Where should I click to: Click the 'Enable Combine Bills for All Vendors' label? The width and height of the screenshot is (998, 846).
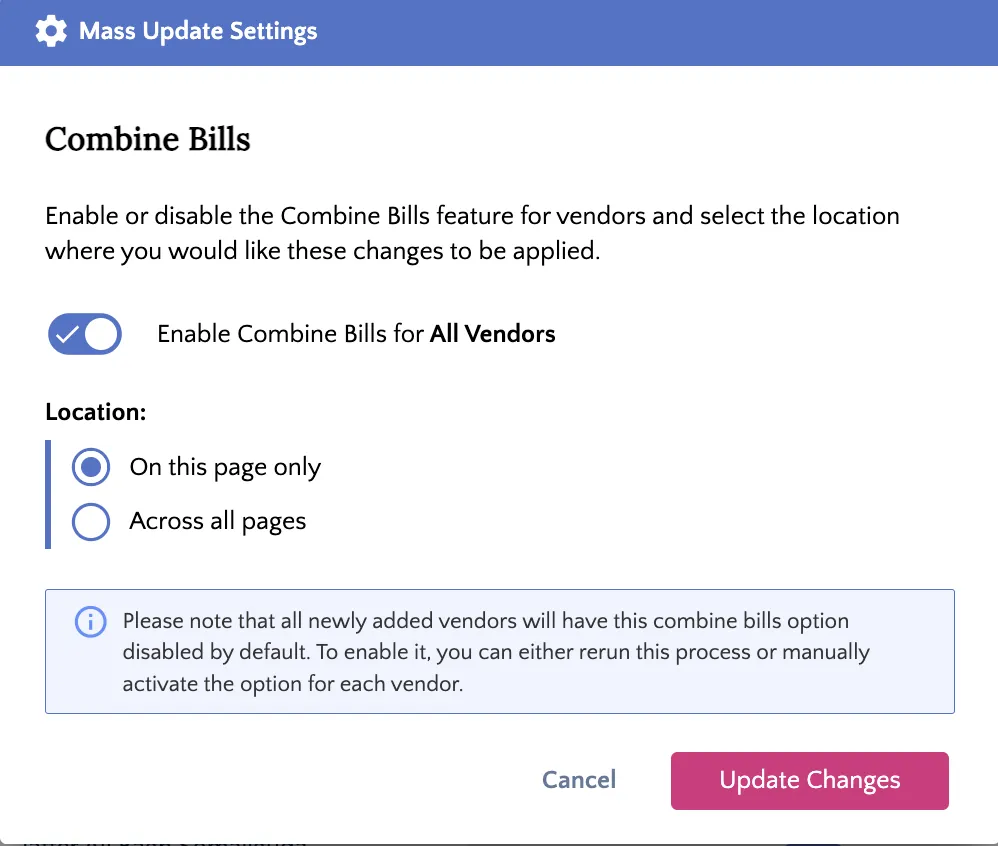click(356, 334)
